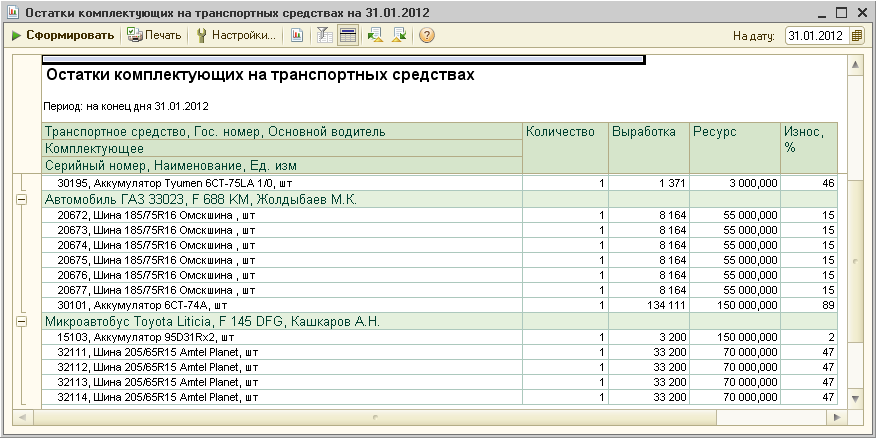Click the vertical scrollbar down arrow
This screenshot has width=876, height=438.
click(855, 399)
